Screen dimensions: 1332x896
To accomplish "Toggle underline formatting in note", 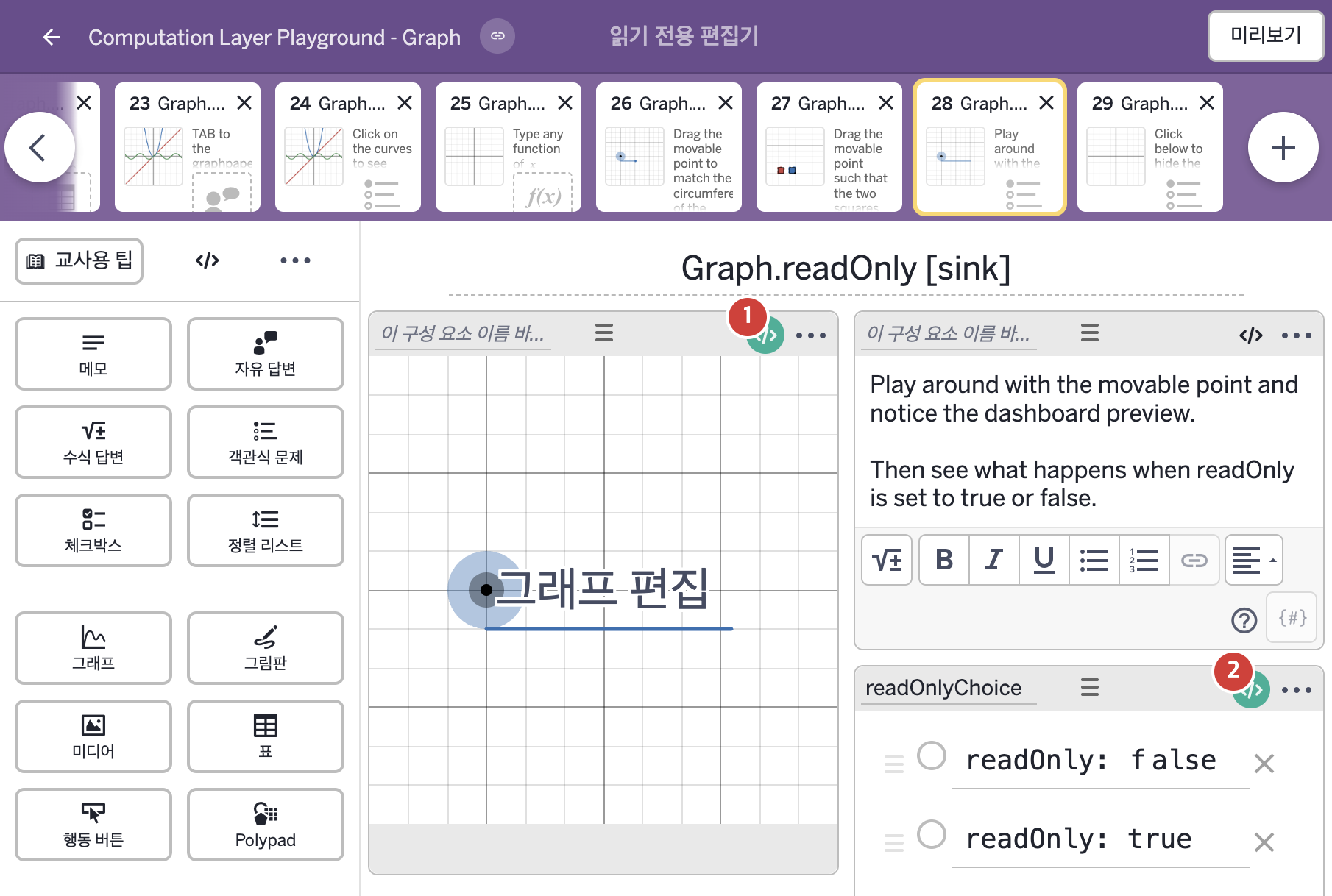I will point(1044,560).
